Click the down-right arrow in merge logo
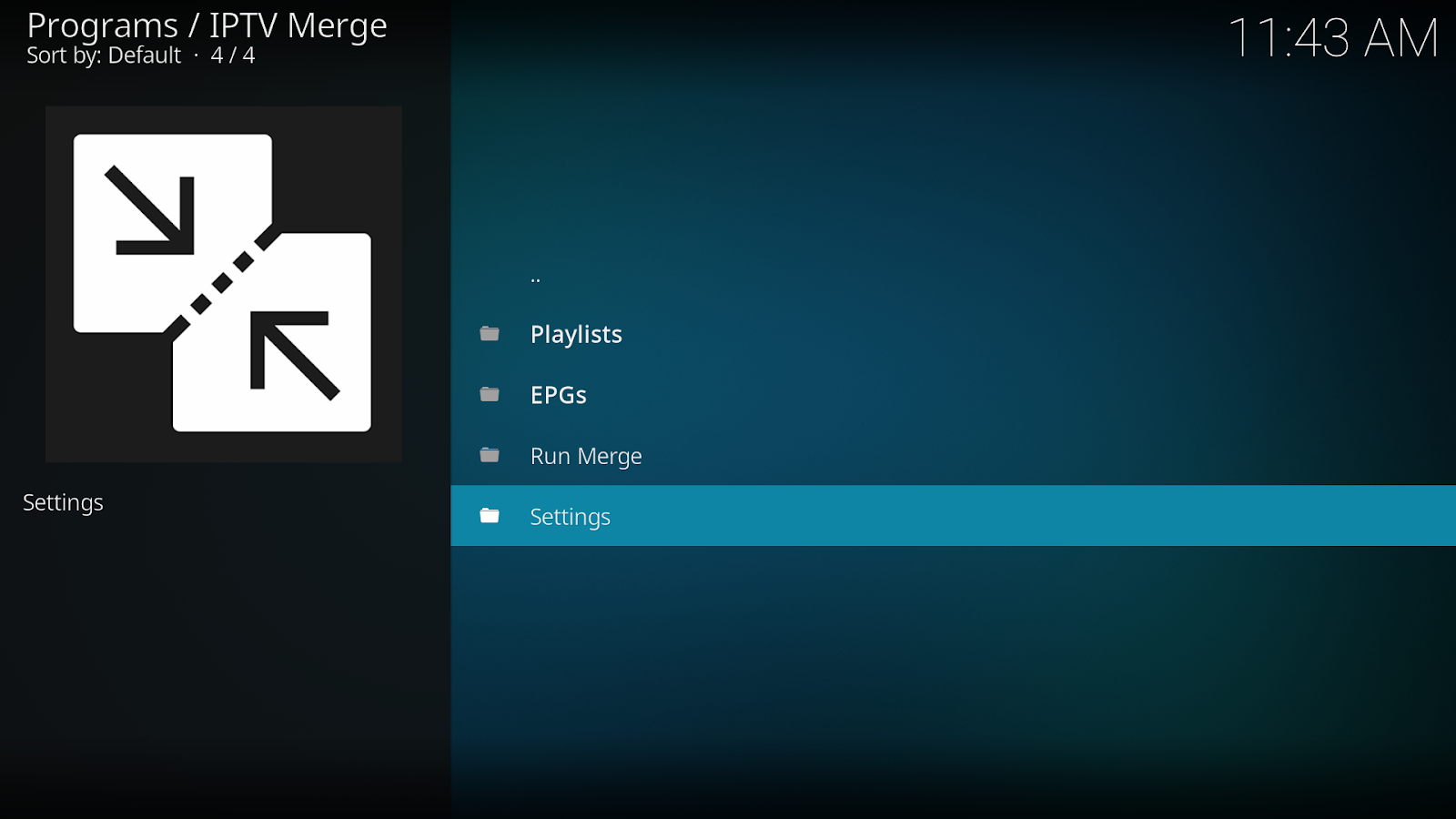This screenshot has width=1456, height=819. (151, 210)
